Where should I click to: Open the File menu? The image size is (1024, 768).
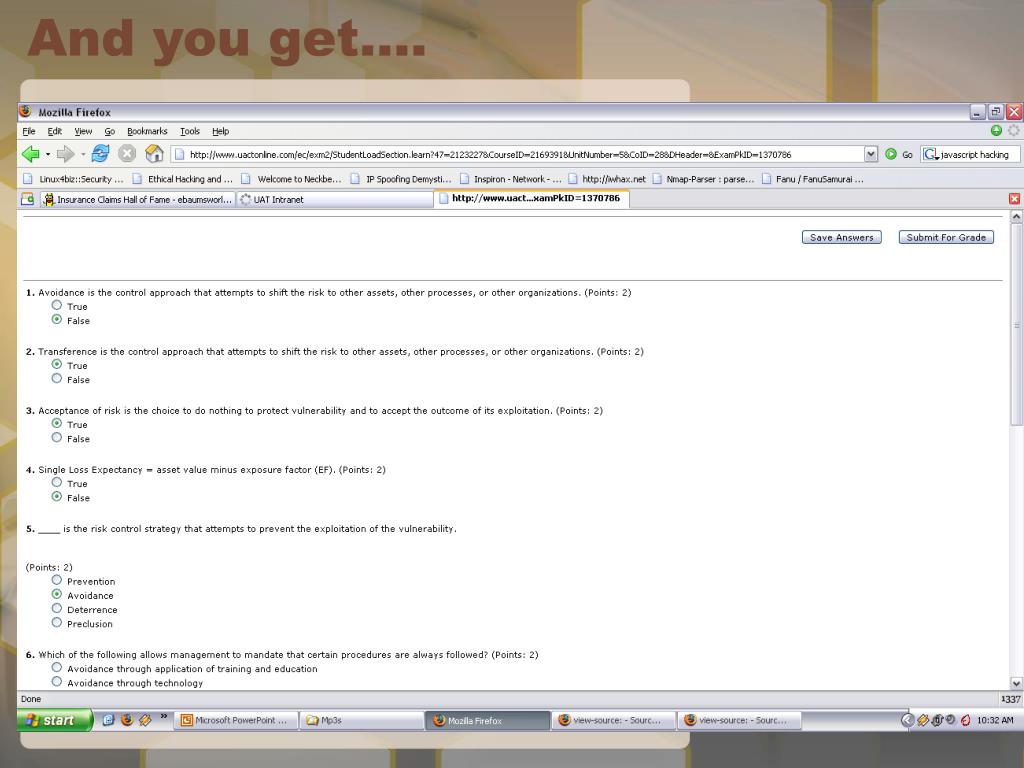point(29,131)
